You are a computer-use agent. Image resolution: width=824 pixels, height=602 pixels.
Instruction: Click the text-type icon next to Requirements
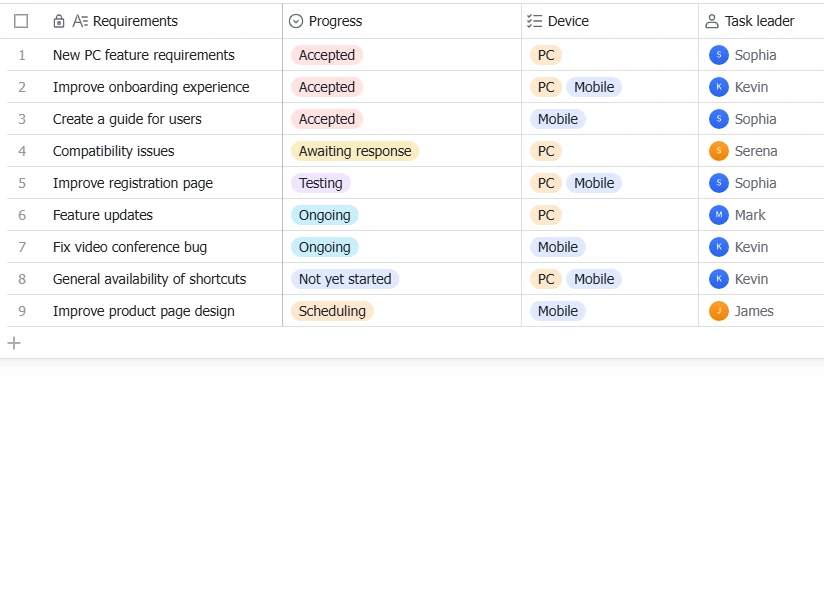[x=80, y=21]
